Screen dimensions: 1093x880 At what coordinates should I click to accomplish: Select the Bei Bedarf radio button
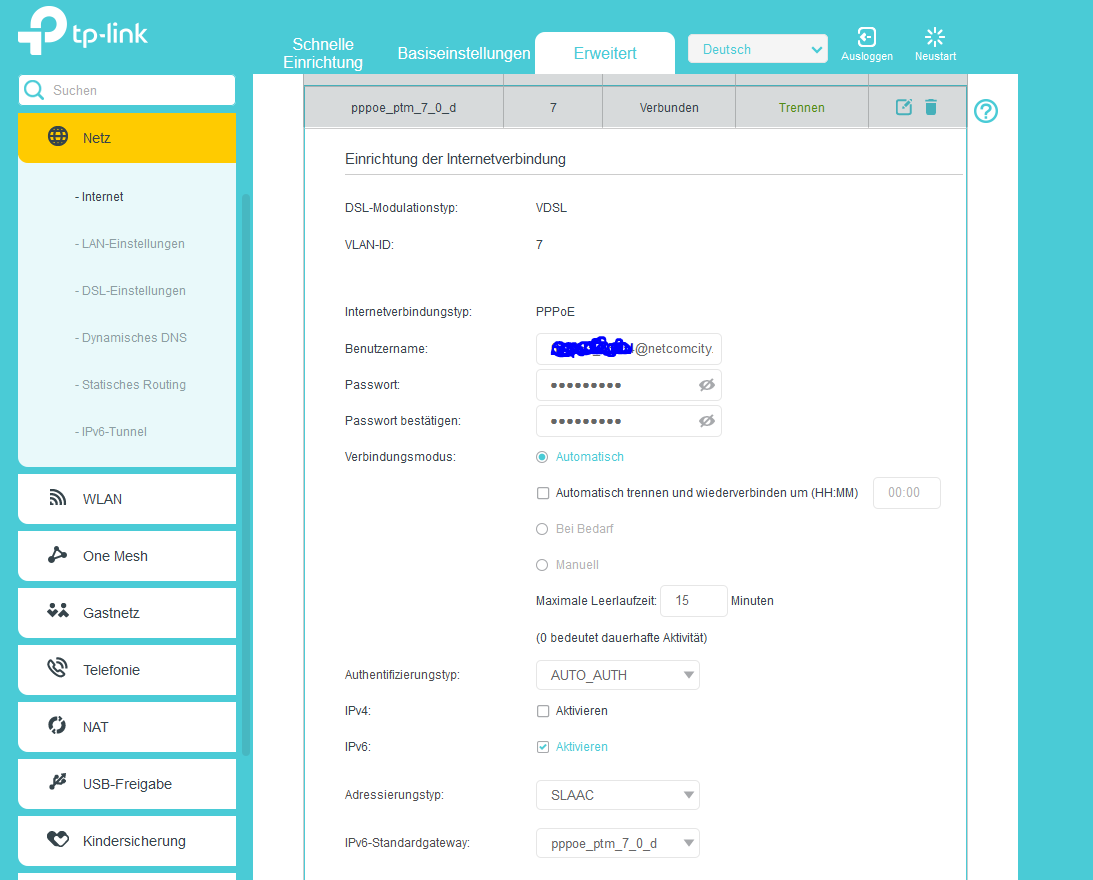(542, 529)
